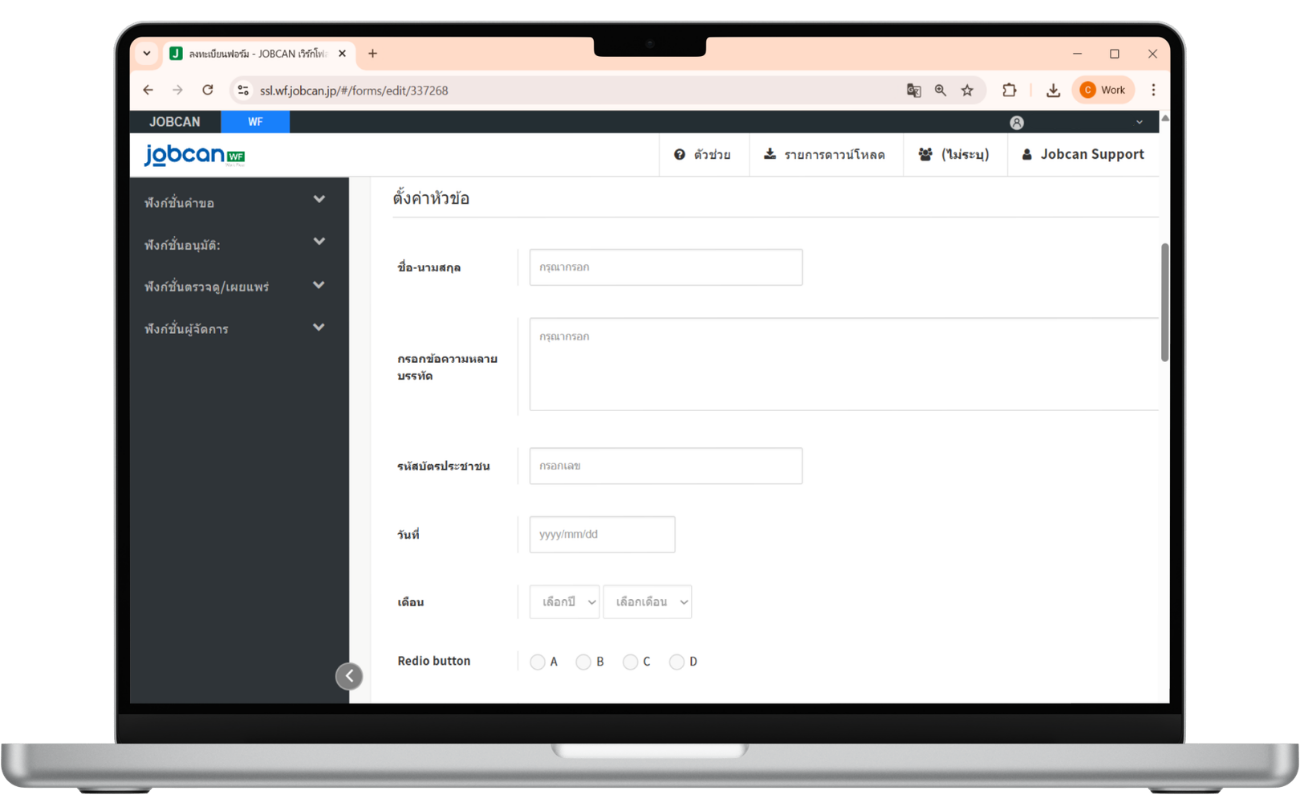Click the translate page icon in address bar
Image resolution: width=1300 pixels, height=806 pixels.
pos(913,90)
